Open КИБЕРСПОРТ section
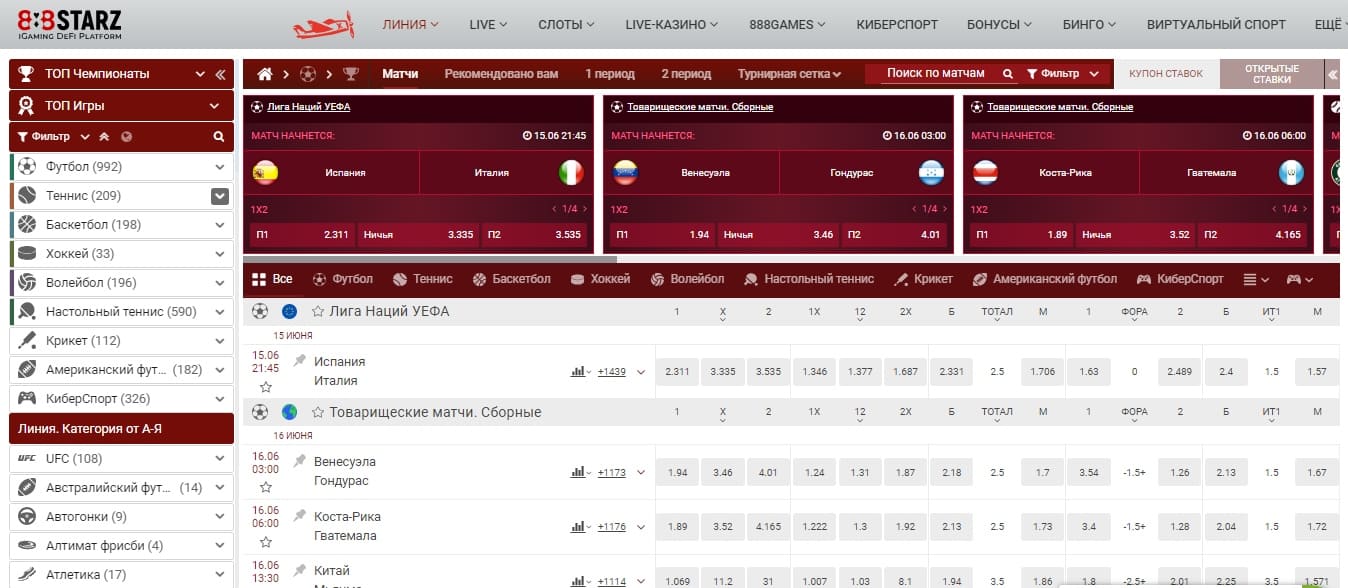This screenshot has width=1348, height=588. click(x=897, y=24)
